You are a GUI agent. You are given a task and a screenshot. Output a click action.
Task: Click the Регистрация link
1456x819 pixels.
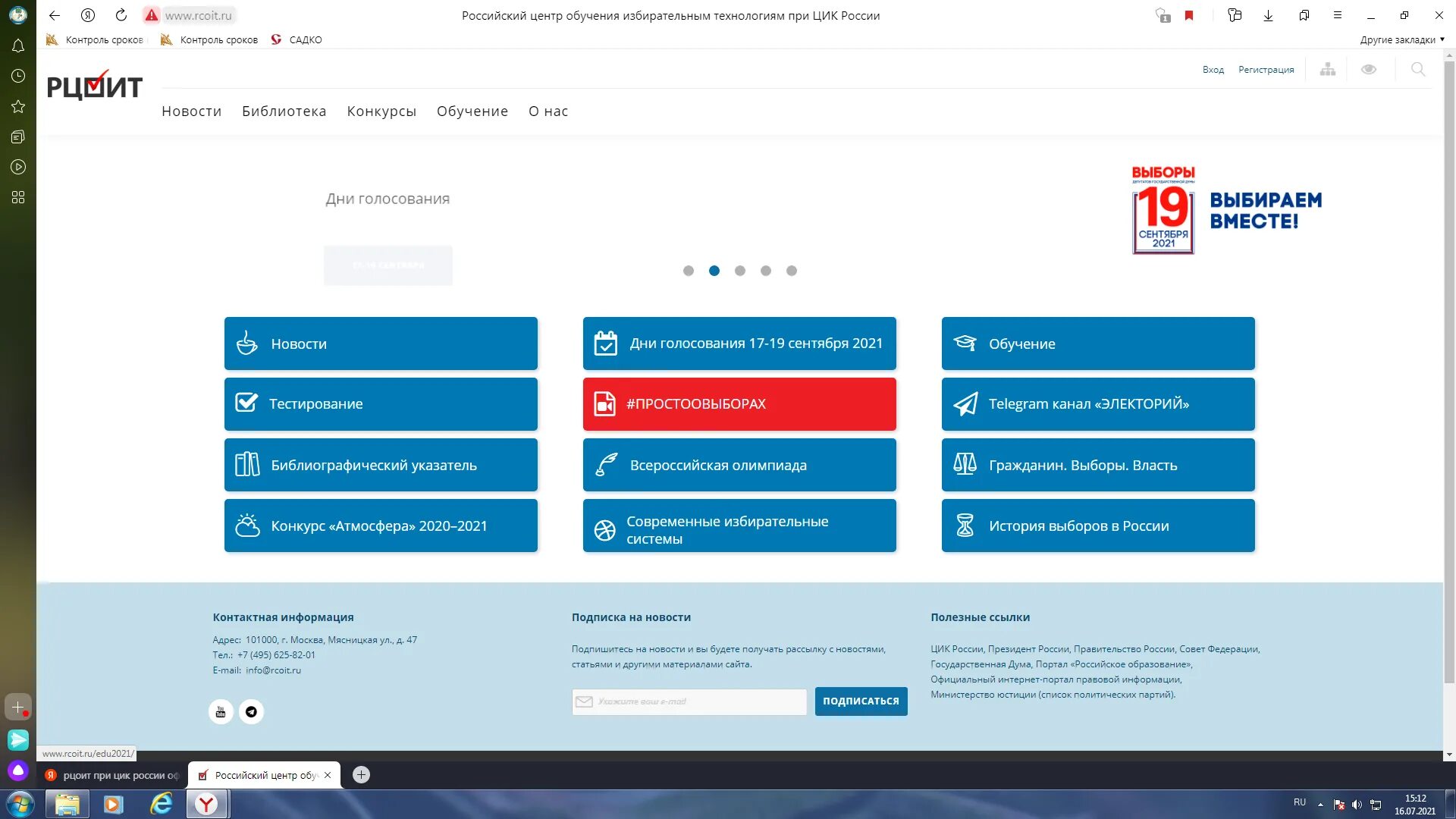point(1266,70)
